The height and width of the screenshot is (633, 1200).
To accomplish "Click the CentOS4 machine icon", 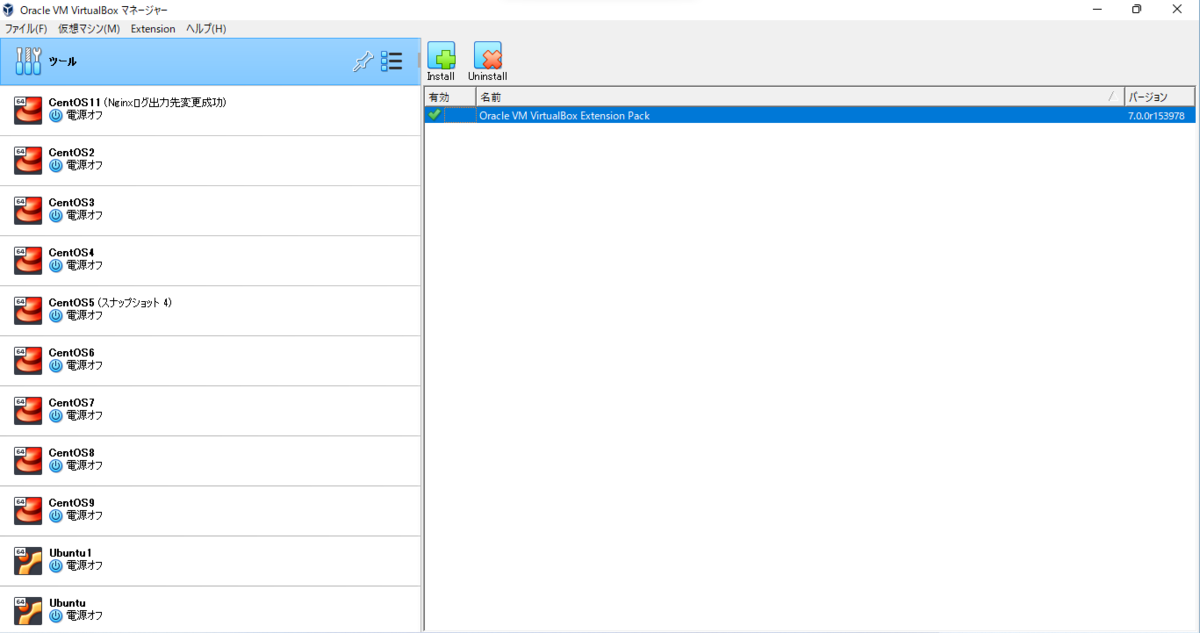I will point(28,260).
